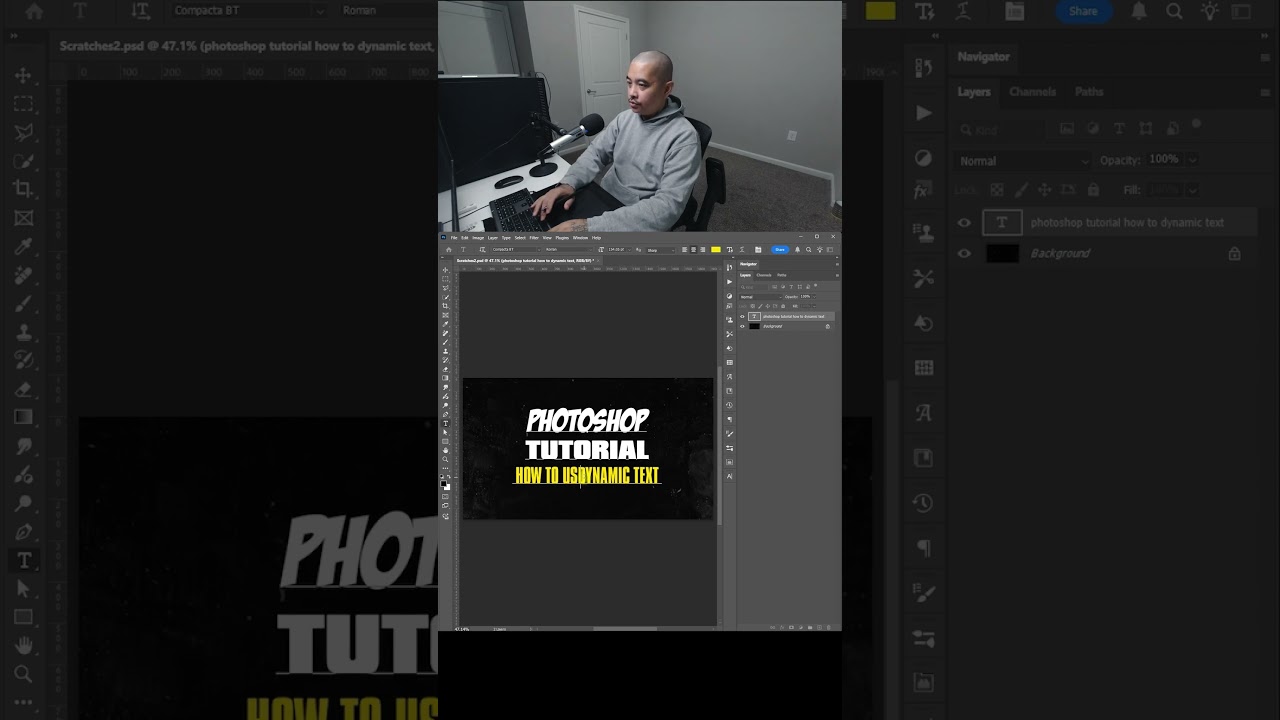
Task: Click the Background layer thumbnail in the dimmed backdrop
Action: tap(1002, 253)
